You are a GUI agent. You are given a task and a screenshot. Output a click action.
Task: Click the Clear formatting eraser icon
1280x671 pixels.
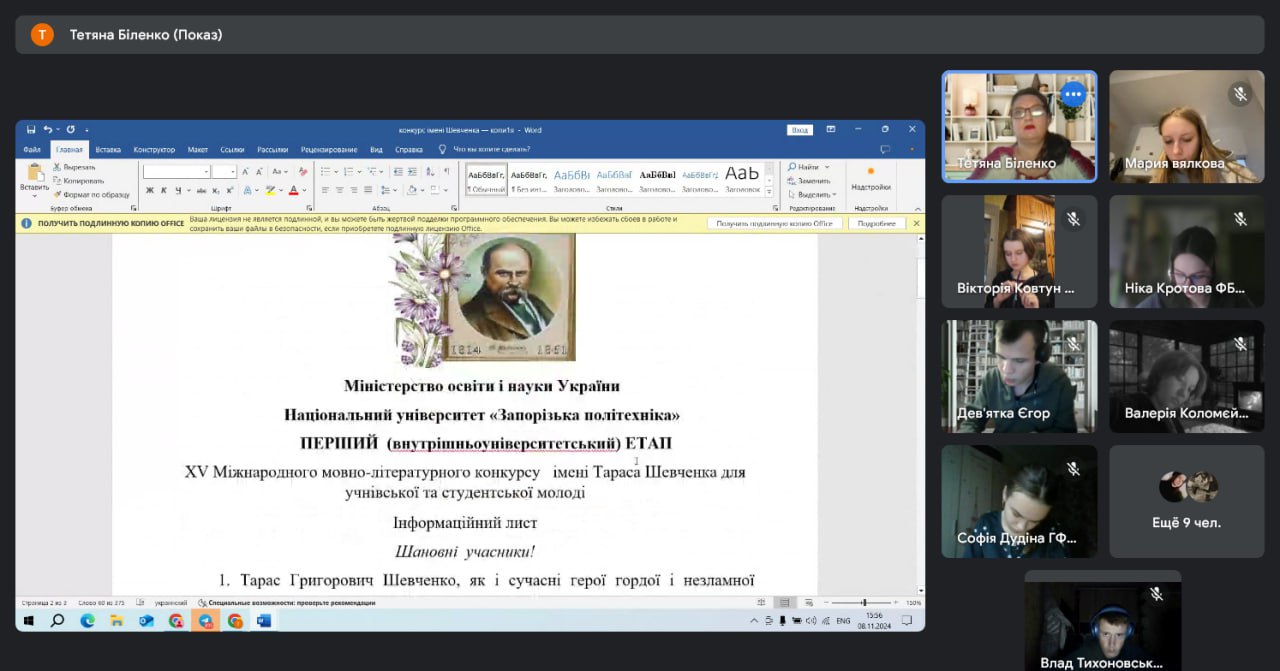coord(303,172)
